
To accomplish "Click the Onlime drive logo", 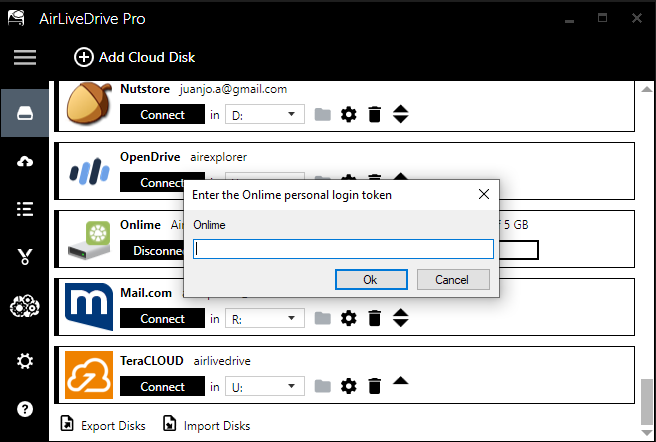I will click(x=89, y=240).
